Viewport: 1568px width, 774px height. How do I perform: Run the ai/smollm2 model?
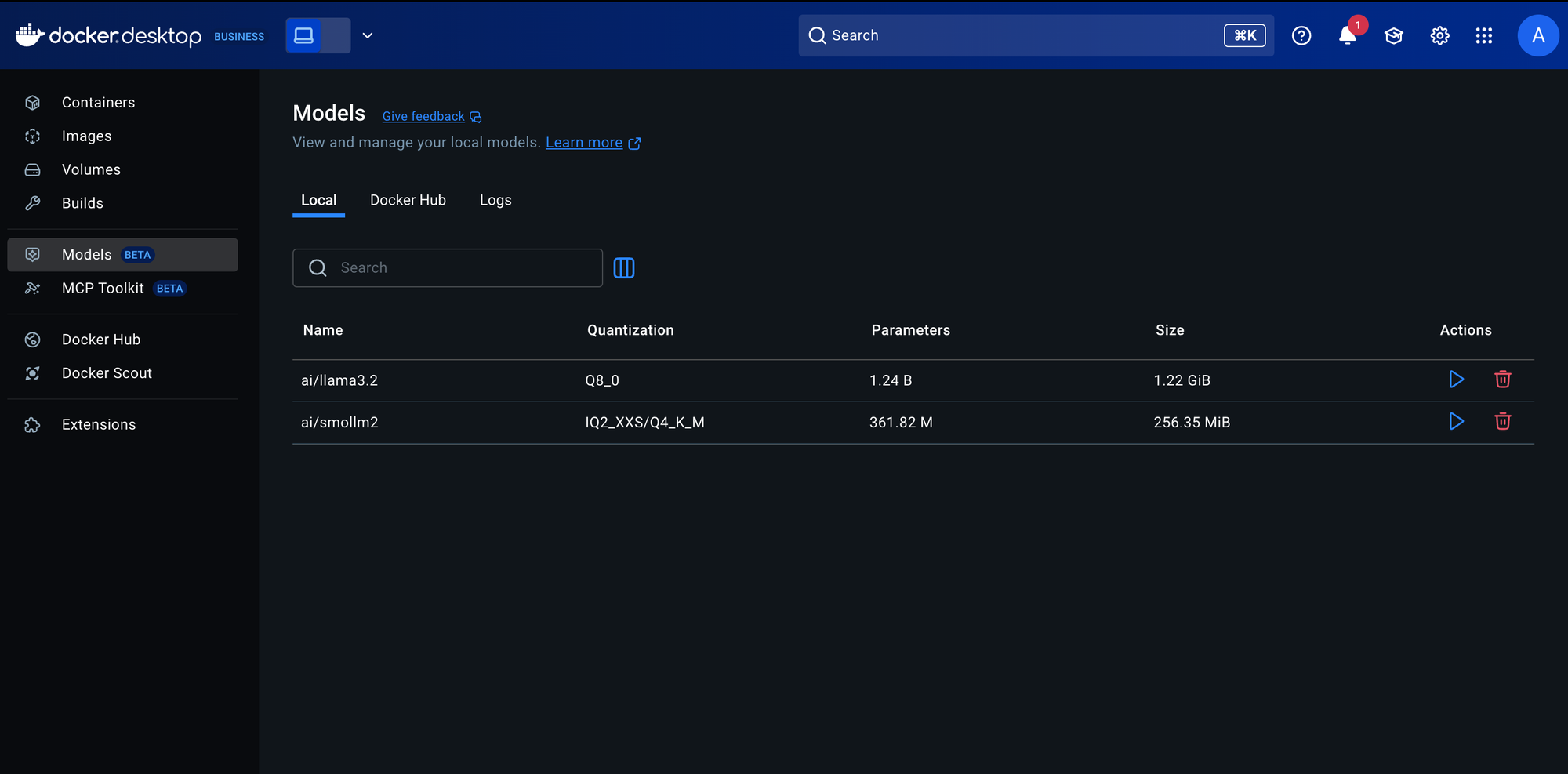(x=1456, y=422)
